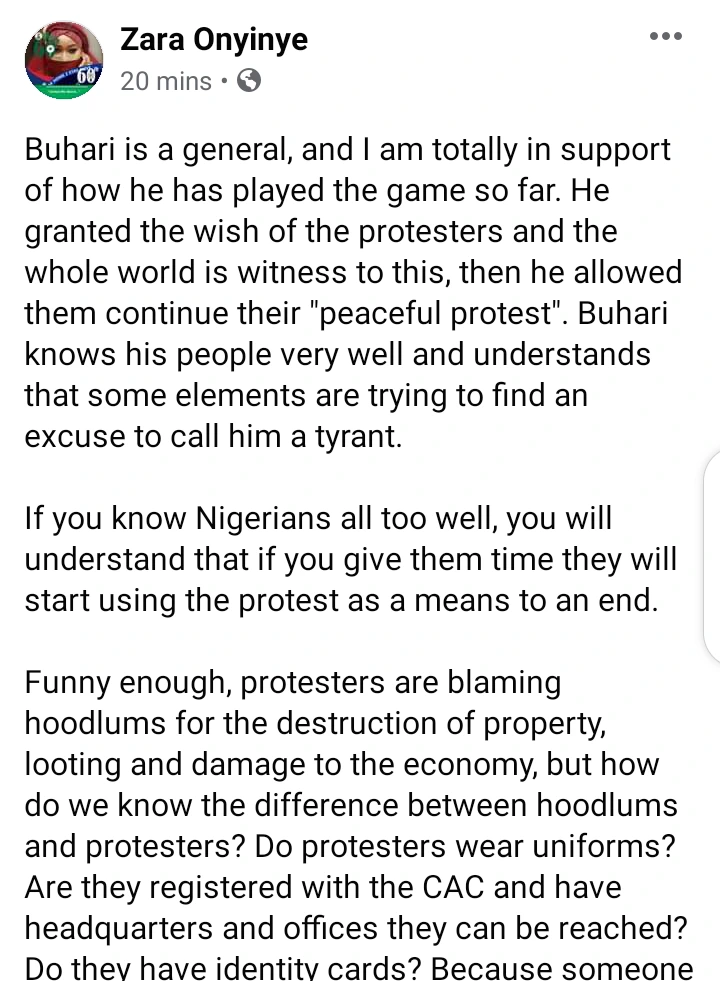Open the three-dot post options menu
Screen dimensions: 720x981
(x=665, y=37)
